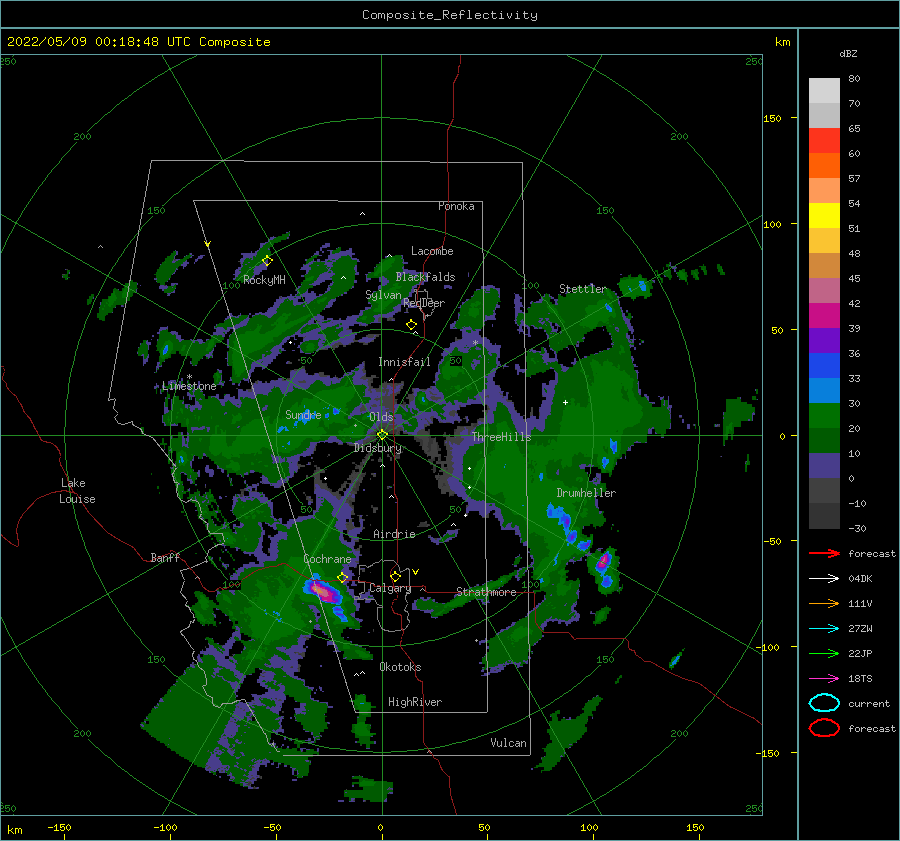Screen dimensions: 900x841
Task: Click the Blackfalds city label
Action: [425, 277]
